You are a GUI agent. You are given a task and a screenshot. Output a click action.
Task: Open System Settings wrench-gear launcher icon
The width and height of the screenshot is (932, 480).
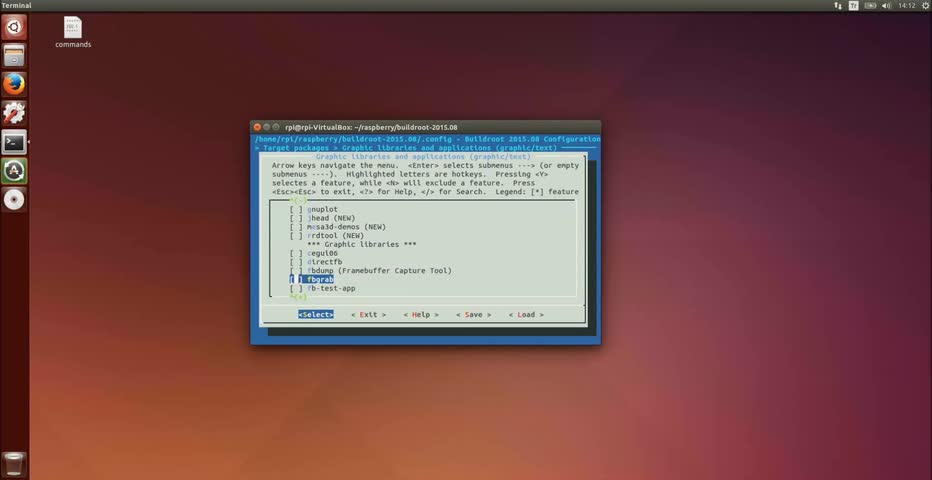pyautogui.click(x=14, y=113)
